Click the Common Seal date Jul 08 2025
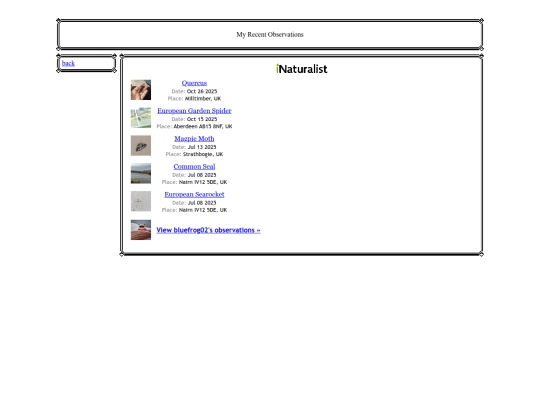540x405 pixels. [x=202, y=175]
